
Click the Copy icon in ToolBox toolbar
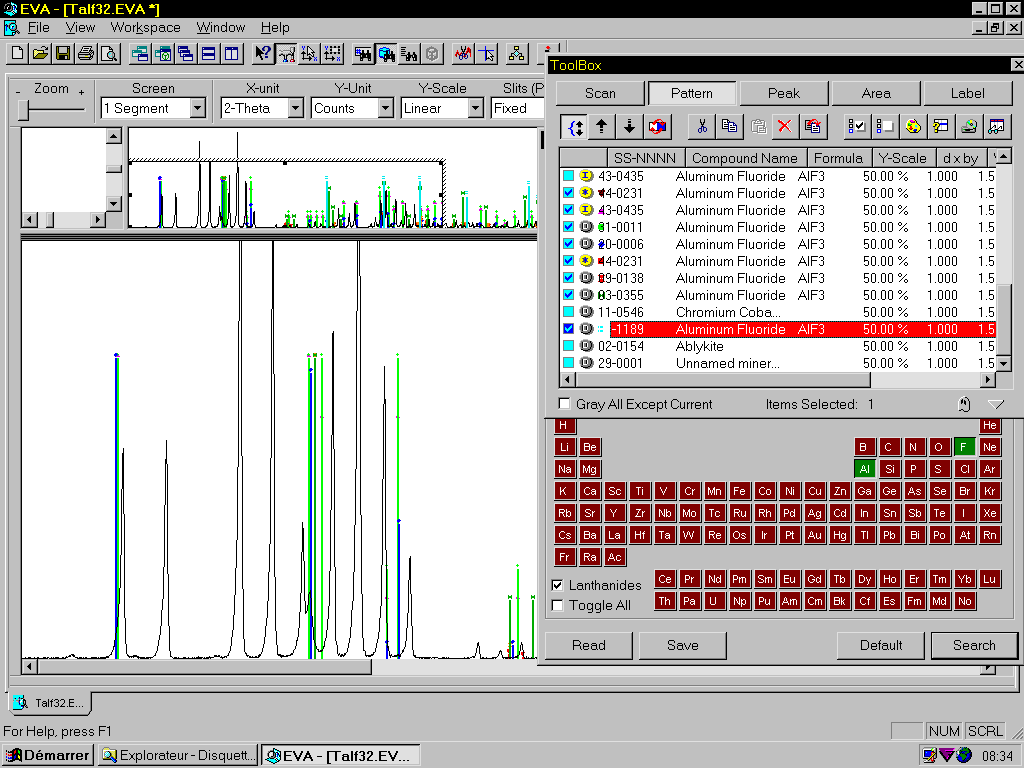pos(730,126)
